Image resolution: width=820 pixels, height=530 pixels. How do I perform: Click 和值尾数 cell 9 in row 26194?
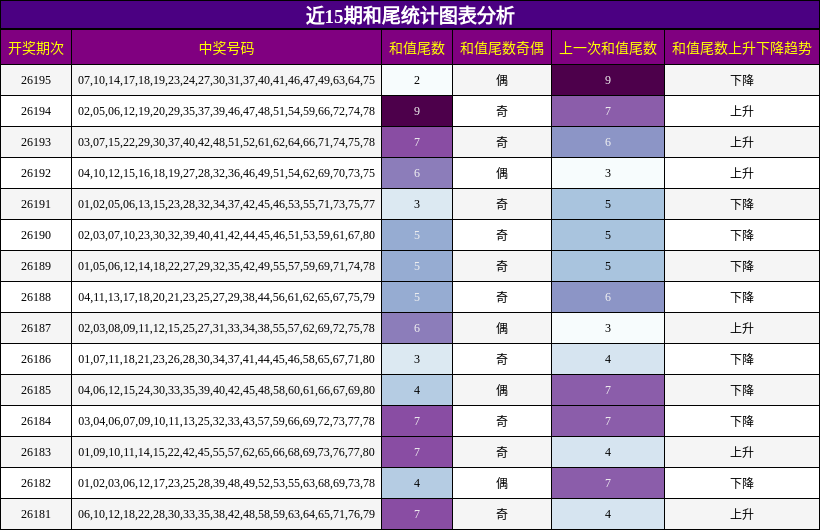[x=417, y=111]
